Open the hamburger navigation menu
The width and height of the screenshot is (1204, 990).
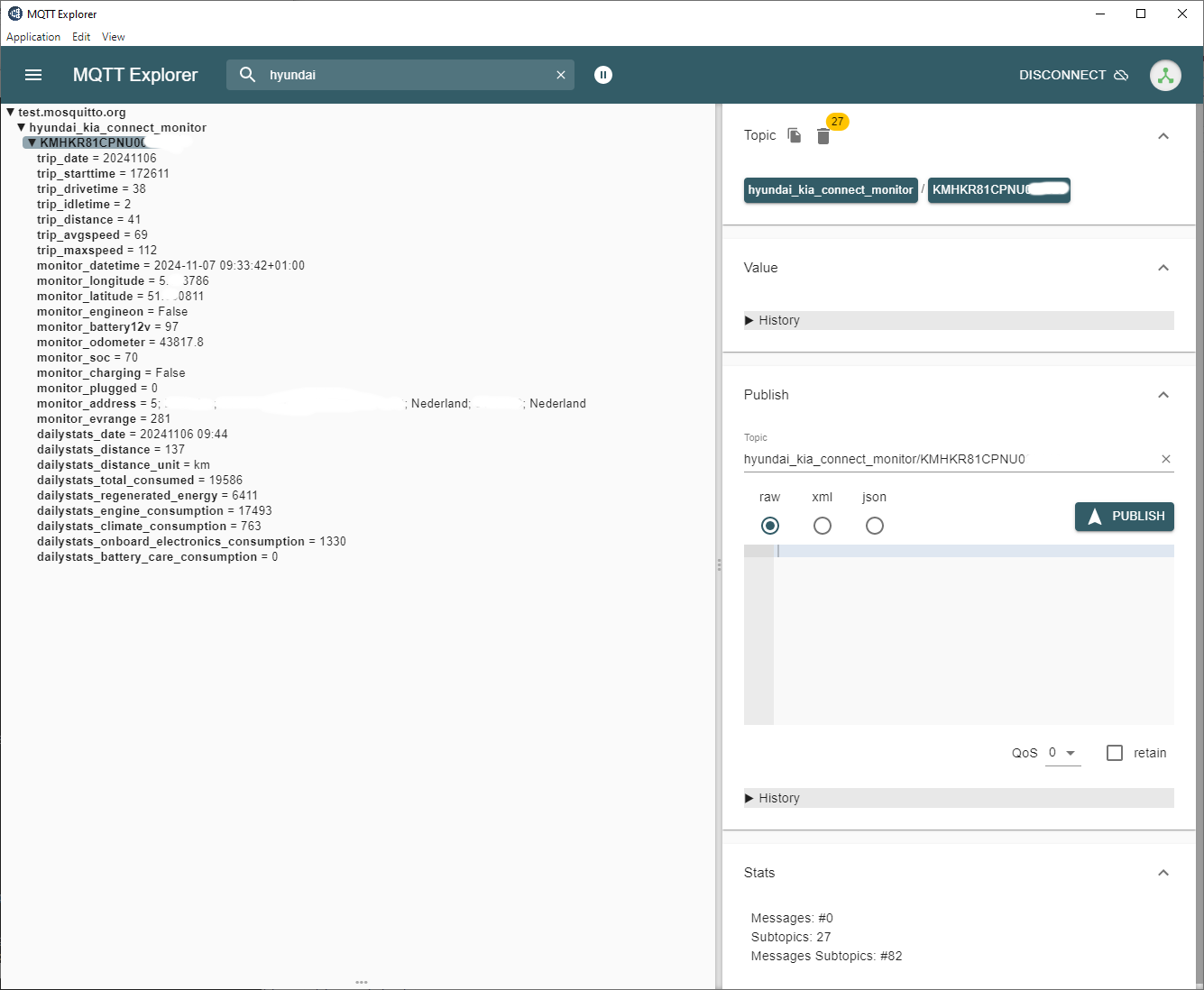click(x=33, y=75)
